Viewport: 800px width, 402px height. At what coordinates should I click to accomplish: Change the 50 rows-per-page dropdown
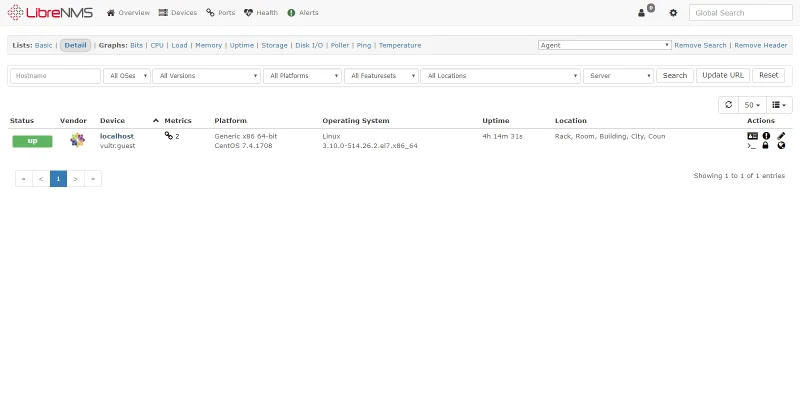click(752, 104)
